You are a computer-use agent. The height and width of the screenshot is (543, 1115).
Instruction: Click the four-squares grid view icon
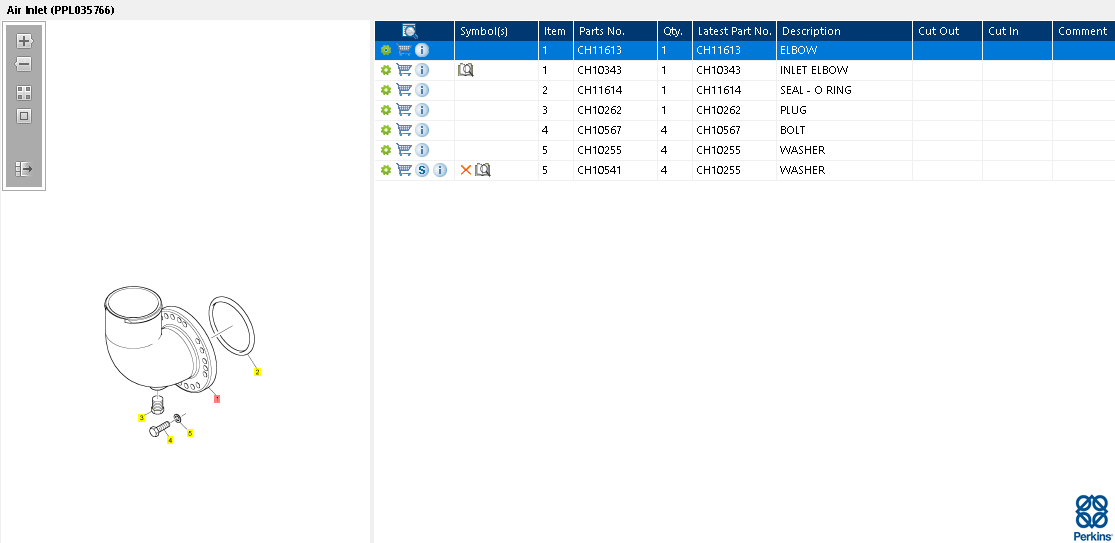click(24, 92)
